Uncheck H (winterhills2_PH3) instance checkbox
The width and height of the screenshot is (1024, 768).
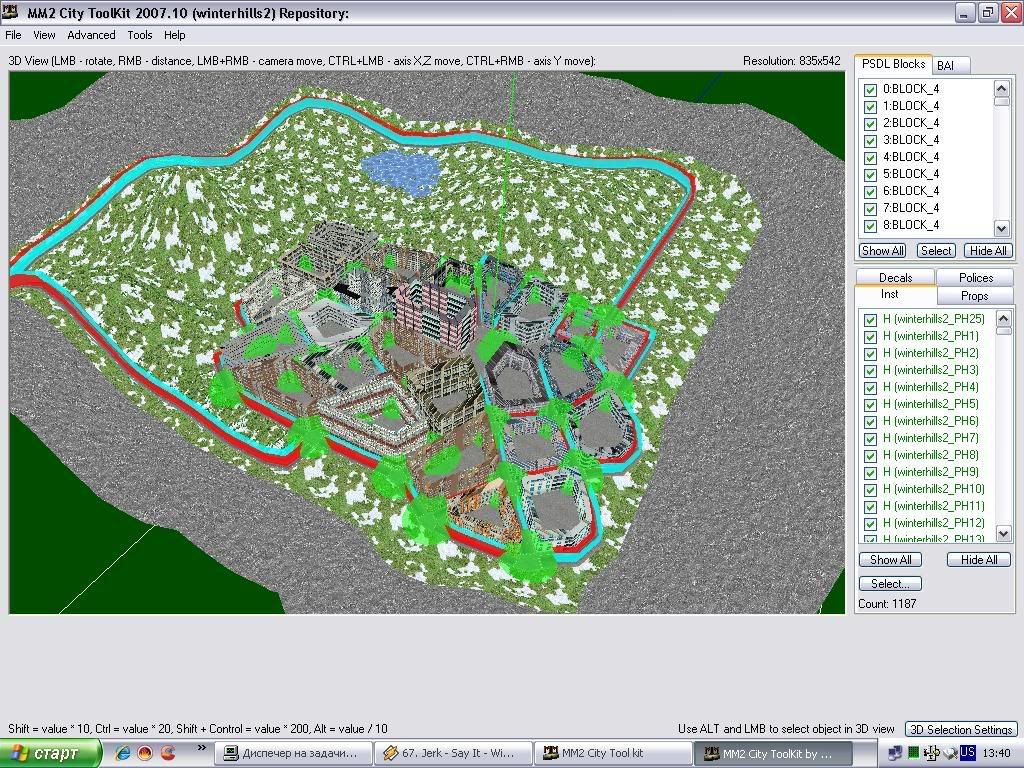pos(870,371)
